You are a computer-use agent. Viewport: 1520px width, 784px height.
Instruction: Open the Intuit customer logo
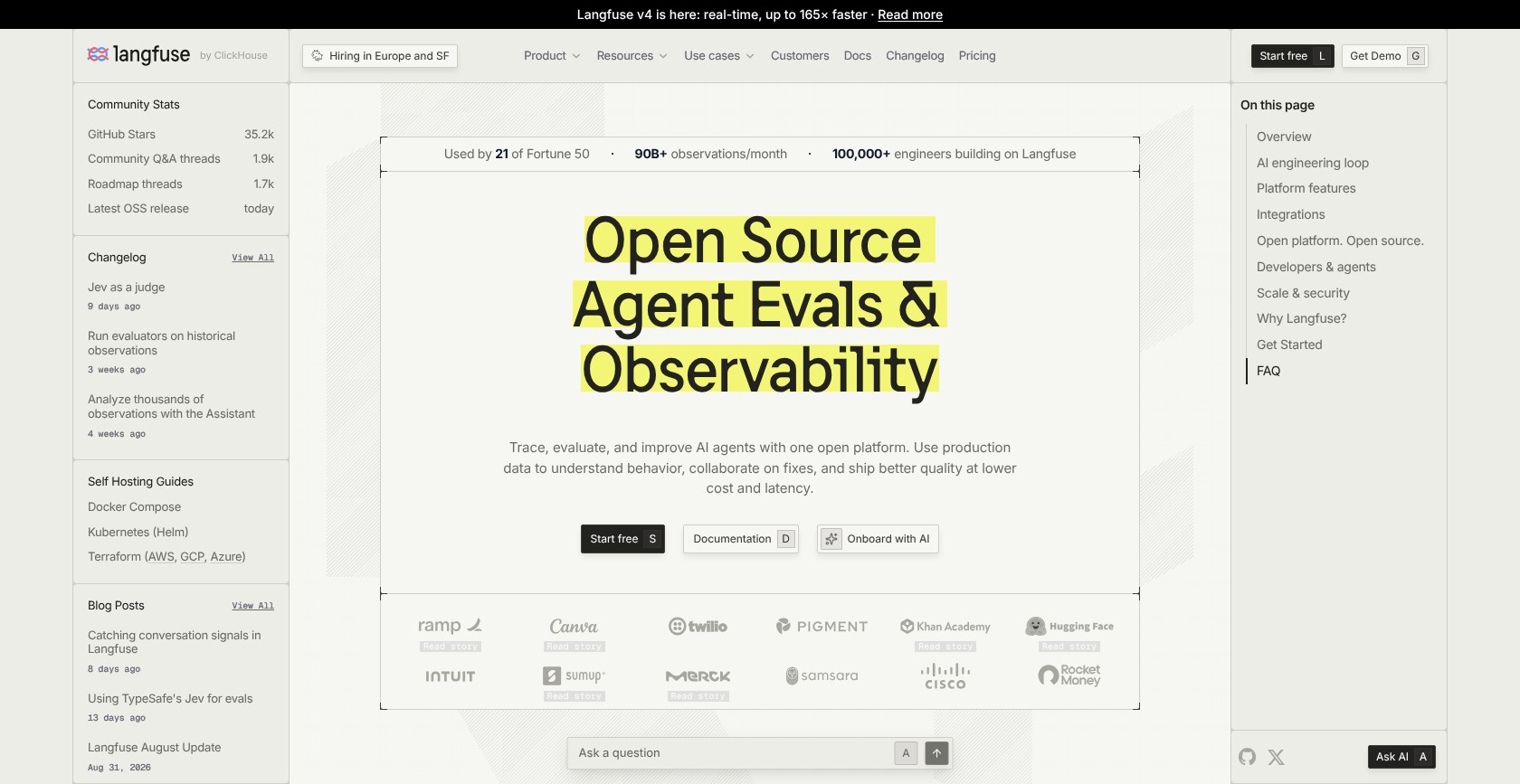[x=450, y=675]
